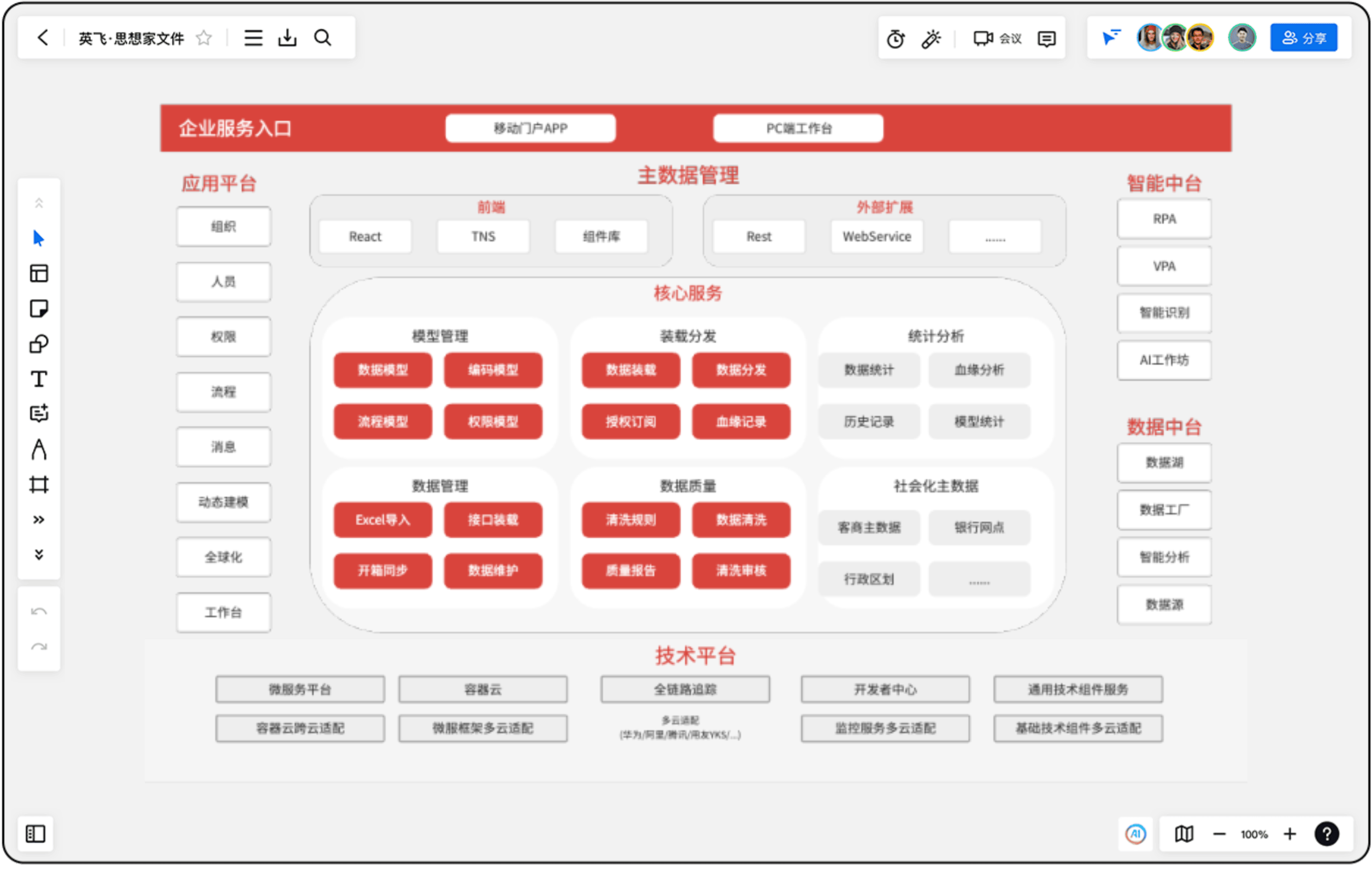Viewport: 1372px width, 870px height.
Task: Click the RPA box under 智能中台
Action: pos(1164,219)
